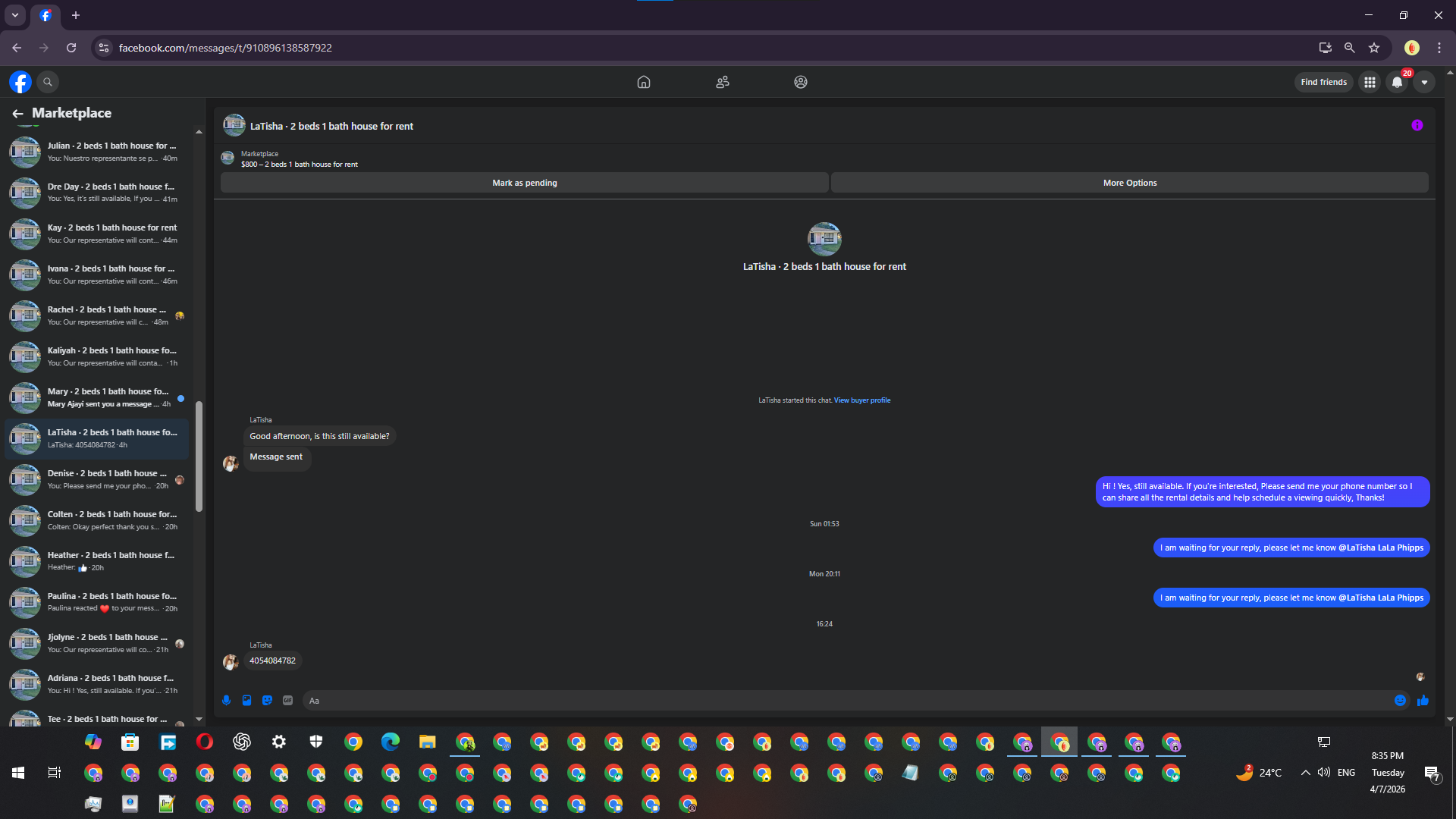Screen dimensions: 1456x819
Task: Open the browser tab search dropdown
Action: (x=15, y=15)
